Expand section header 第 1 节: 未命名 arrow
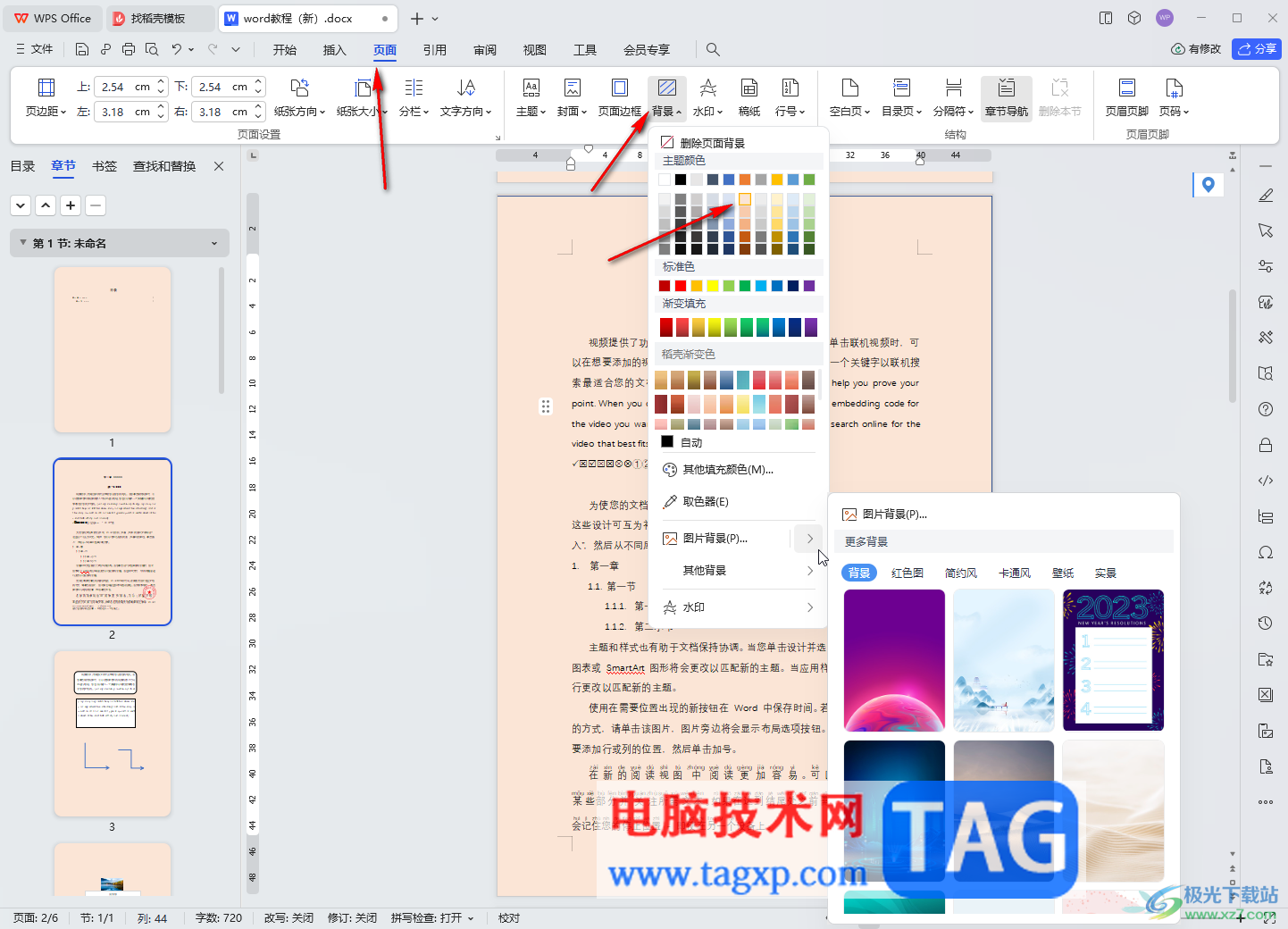1288x929 pixels. point(214,244)
